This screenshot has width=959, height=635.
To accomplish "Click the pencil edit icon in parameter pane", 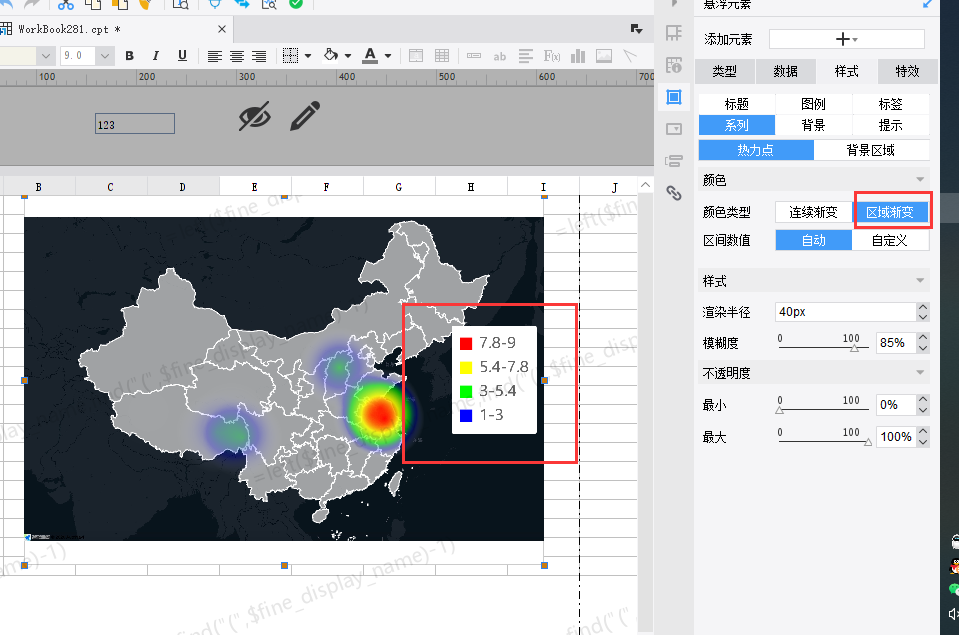I will 305,116.
